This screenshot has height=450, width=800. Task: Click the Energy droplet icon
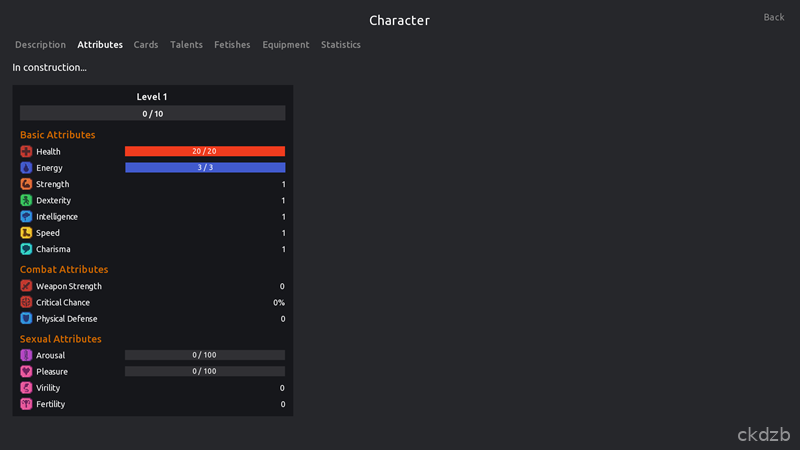coord(26,168)
